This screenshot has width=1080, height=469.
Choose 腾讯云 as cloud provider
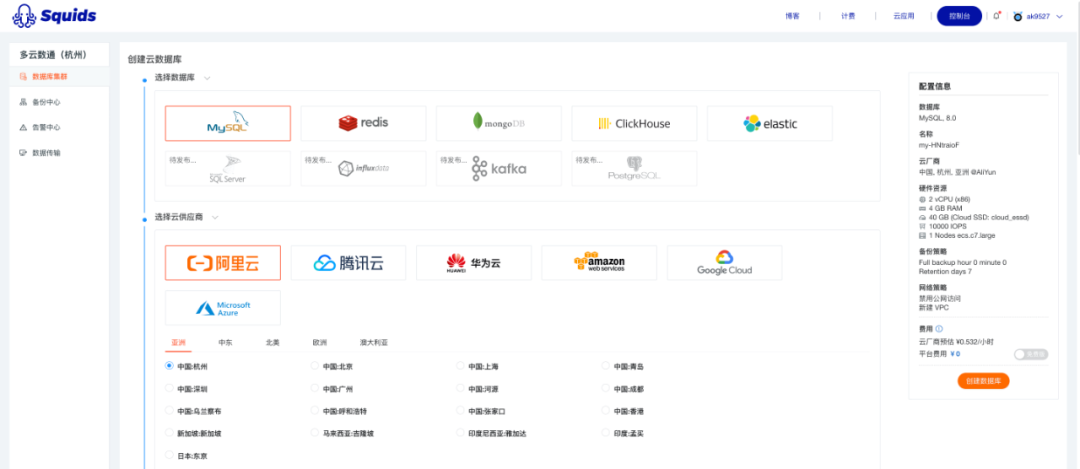coord(349,262)
